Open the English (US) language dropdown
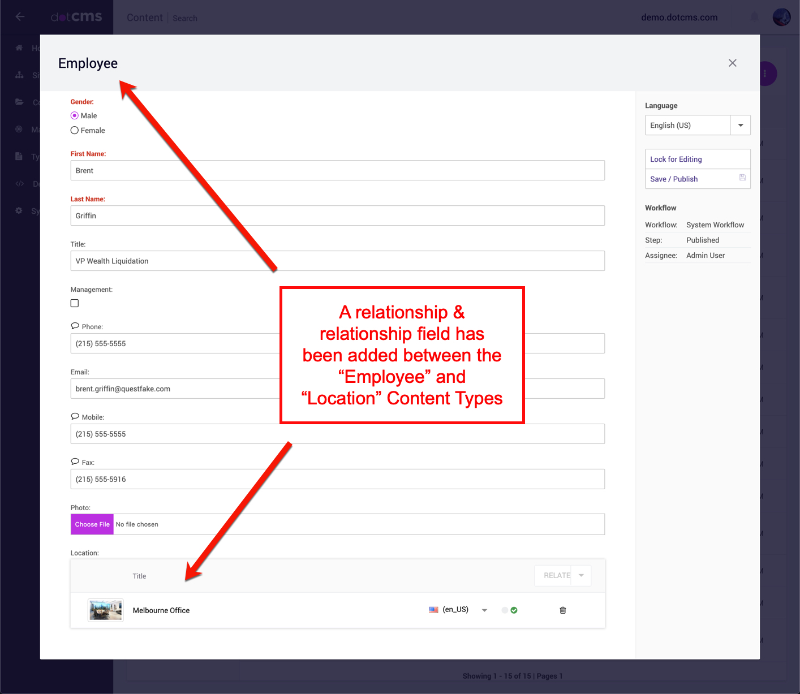Screen dimensions: 800x694 [x=739, y=124]
